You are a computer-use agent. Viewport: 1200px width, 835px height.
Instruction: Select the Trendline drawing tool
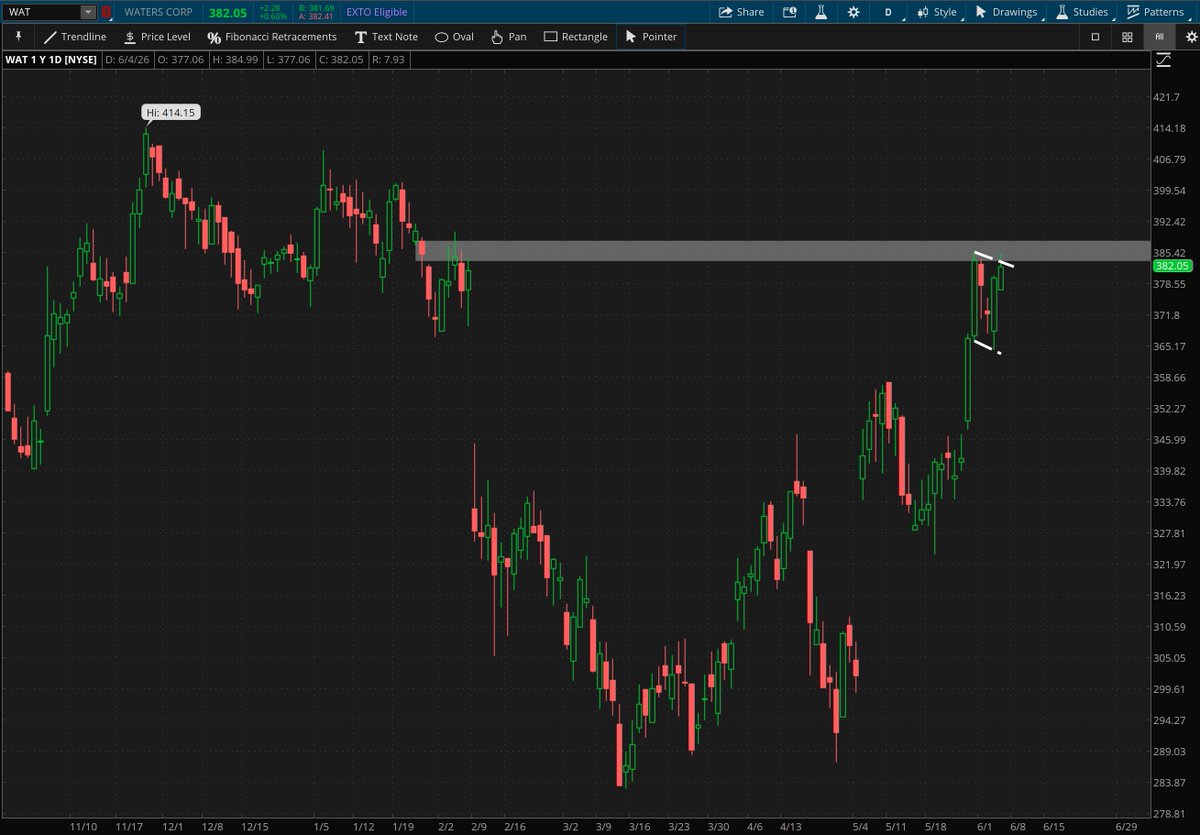pyautogui.click(x=75, y=37)
